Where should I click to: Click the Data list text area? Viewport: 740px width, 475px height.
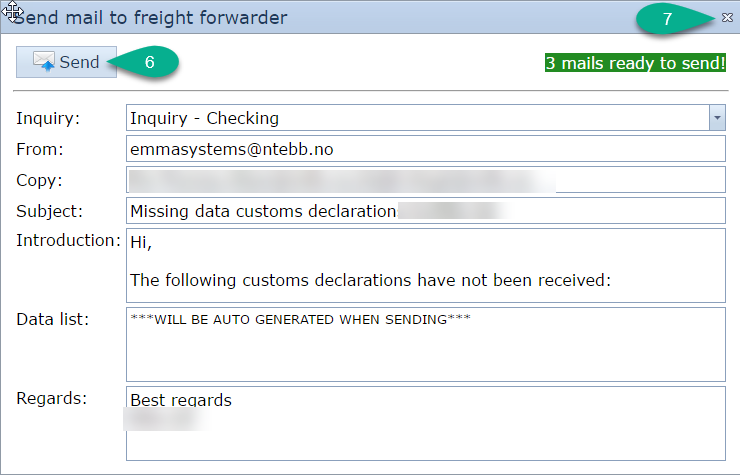point(425,343)
